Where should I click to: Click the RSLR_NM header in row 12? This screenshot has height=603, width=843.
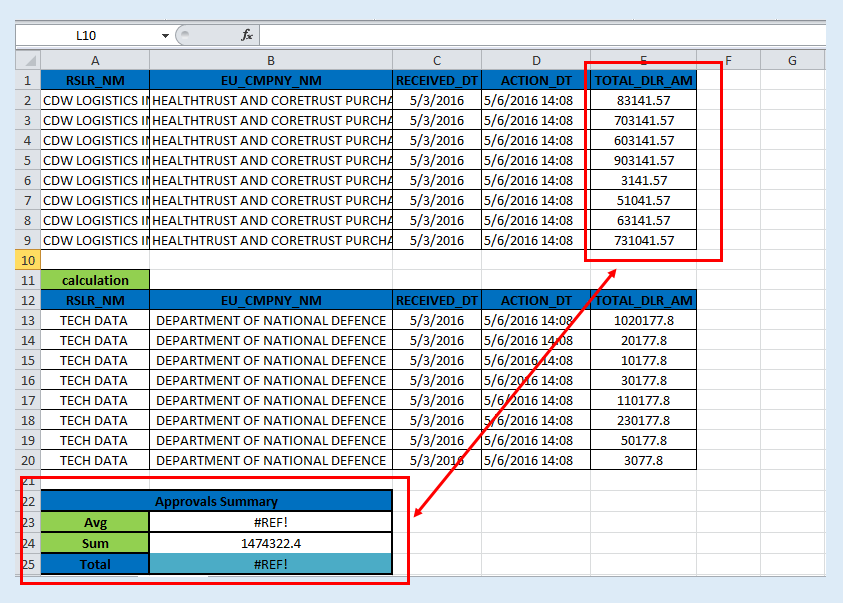pos(95,300)
